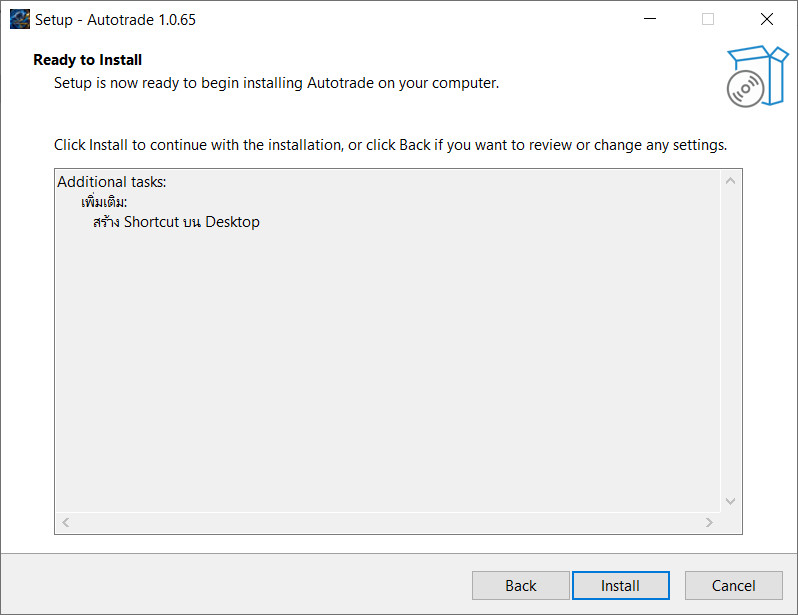Click the 'Setup - Autotrade 1.0.65' title
The width and height of the screenshot is (798, 615).
tap(115, 20)
